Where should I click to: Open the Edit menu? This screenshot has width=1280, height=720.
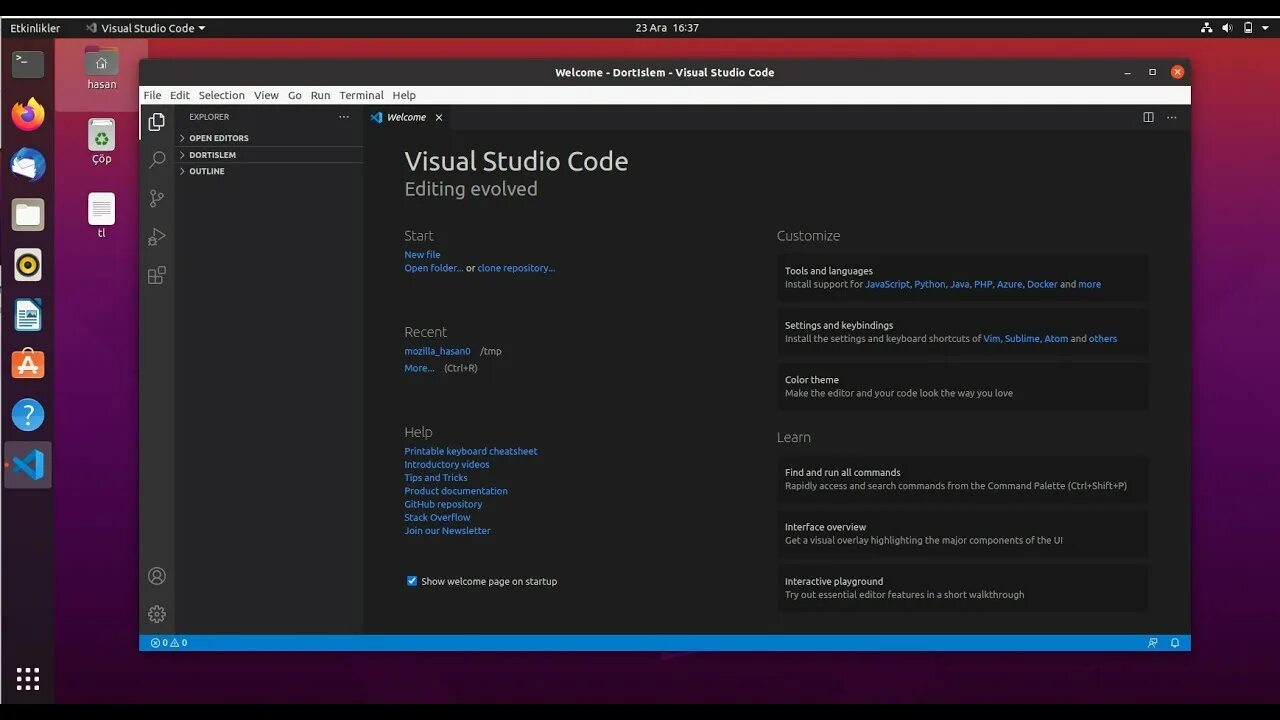(x=180, y=95)
